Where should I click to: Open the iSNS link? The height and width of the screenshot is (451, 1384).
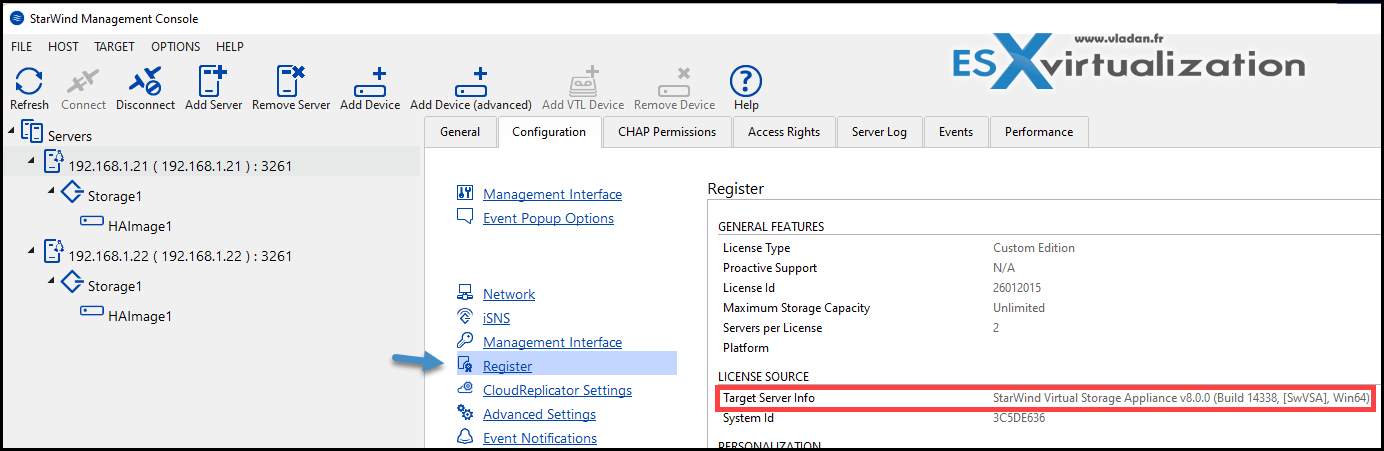pyautogui.click(x=496, y=318)
